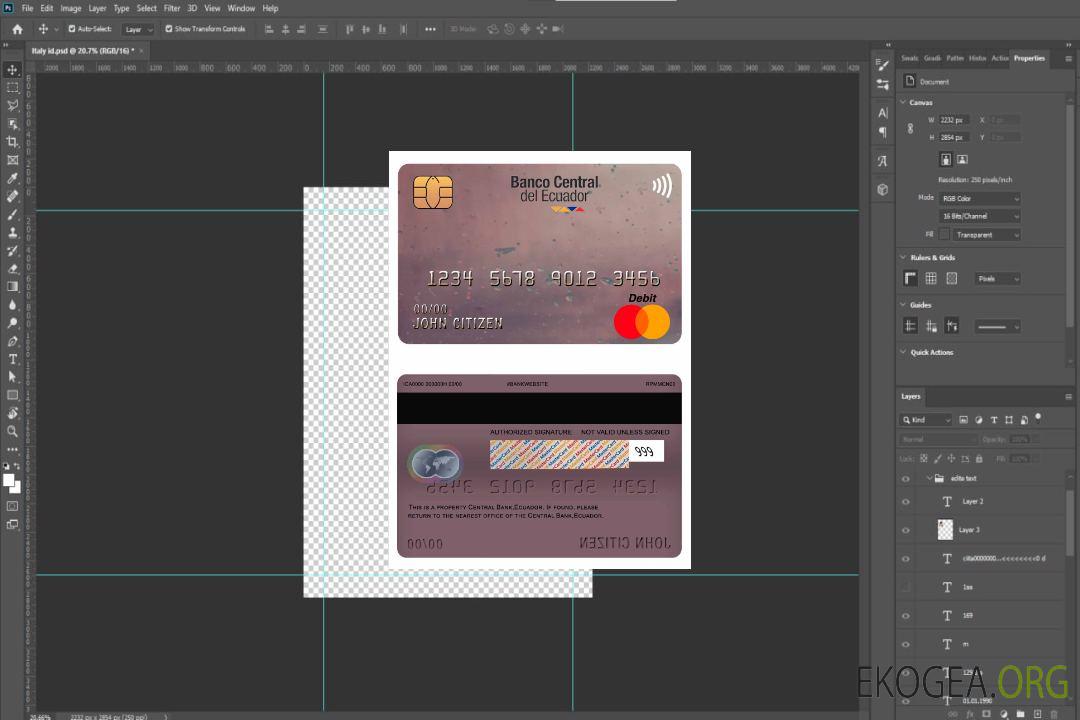Click the Home icon in the options bar
1080x720 pixels.
tap(17, 29)
